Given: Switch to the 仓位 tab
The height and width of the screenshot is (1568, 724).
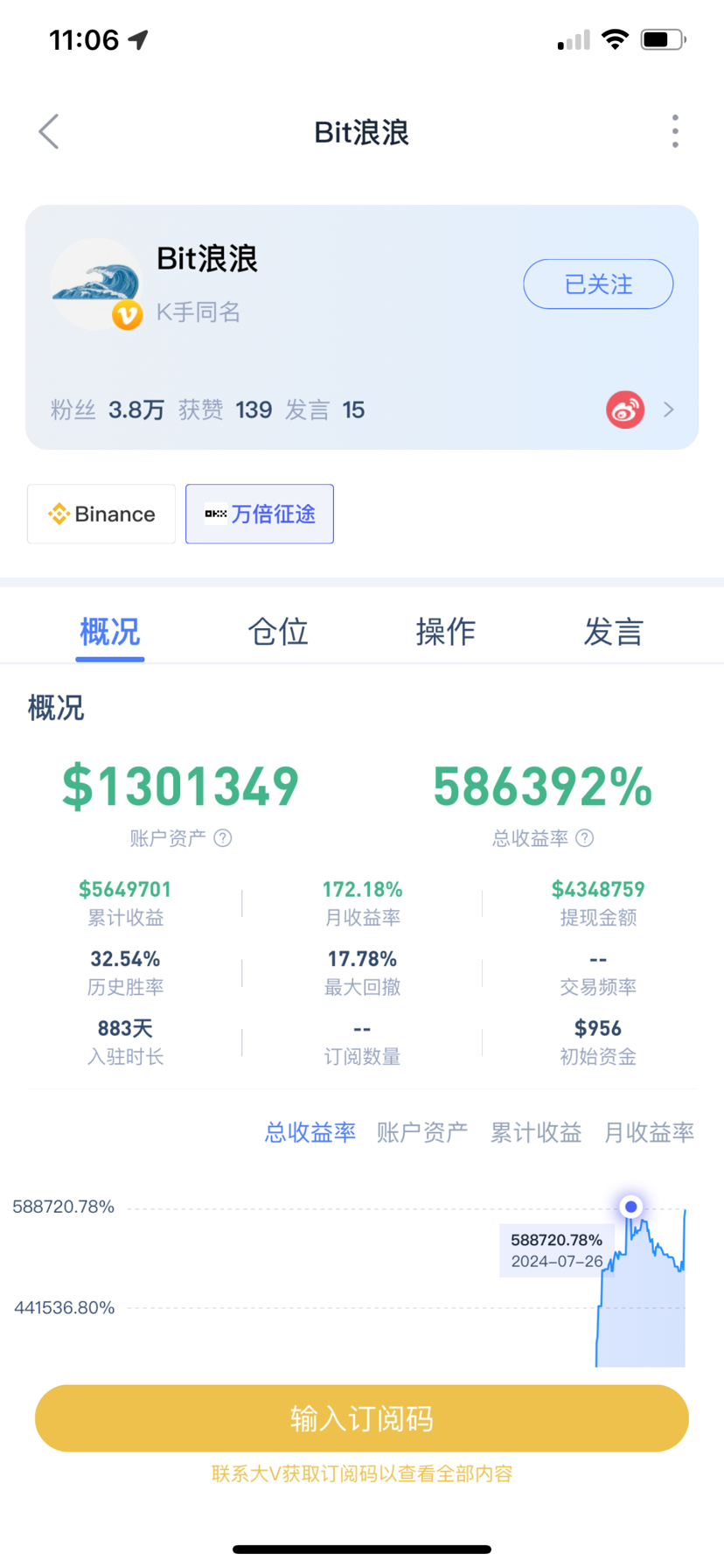Looking at the screenshot, I should coord(278,631).
